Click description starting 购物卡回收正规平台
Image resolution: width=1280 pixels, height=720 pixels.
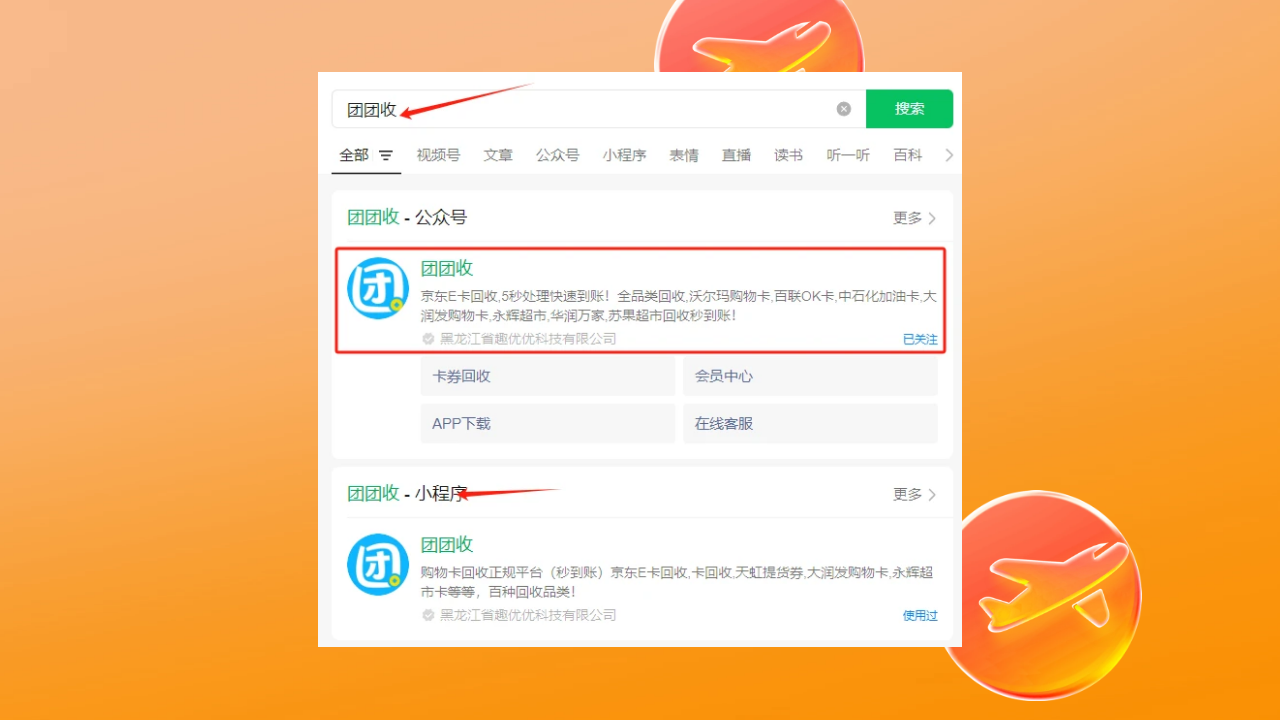pos(677,582)
